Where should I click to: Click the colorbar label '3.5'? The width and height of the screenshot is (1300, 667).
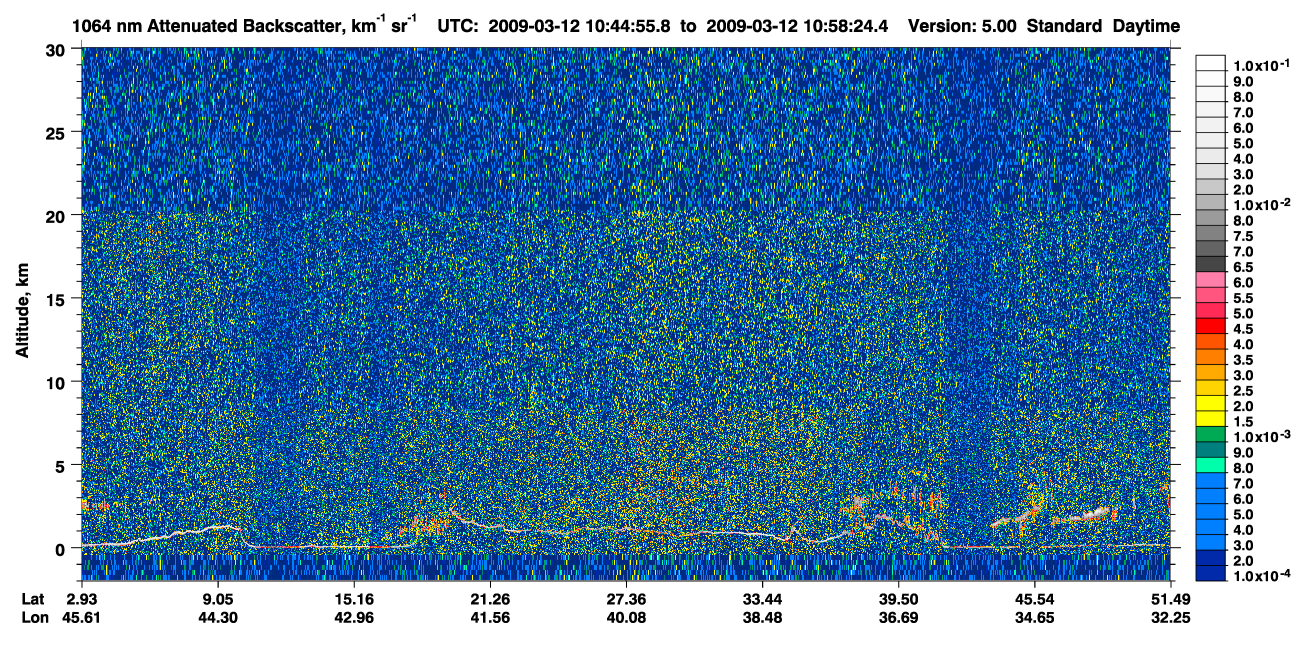click(x=1243, y=360)
